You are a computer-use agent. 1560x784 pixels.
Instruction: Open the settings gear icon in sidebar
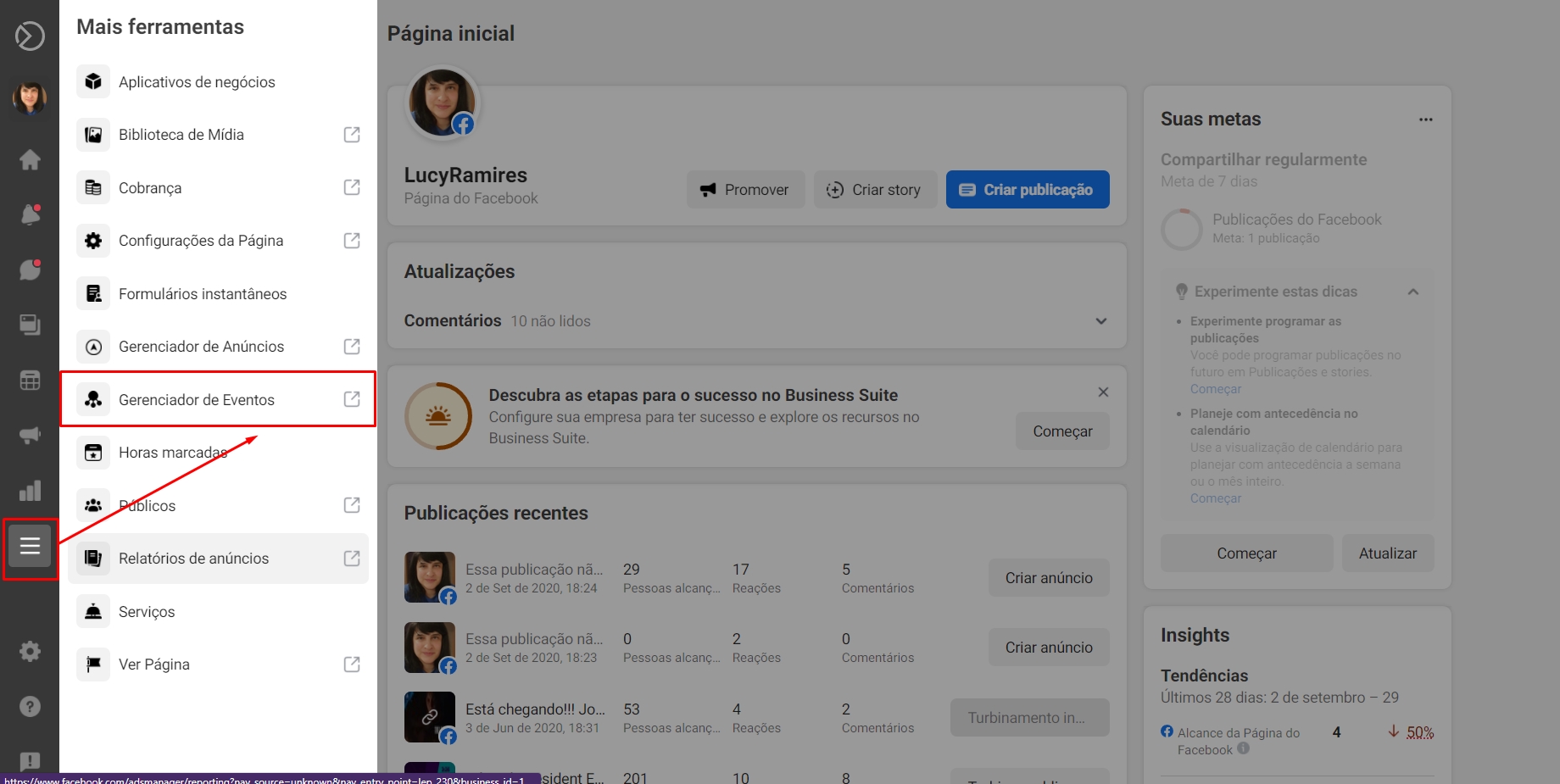30,651
